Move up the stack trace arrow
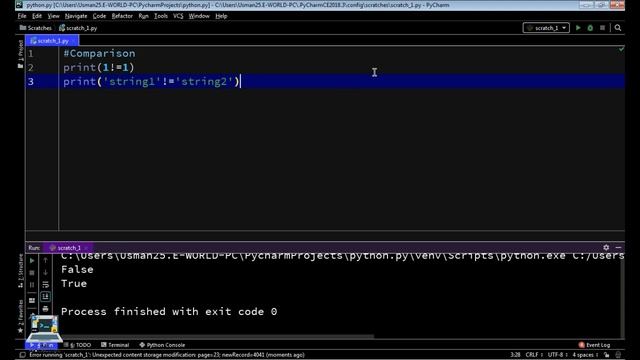640x360 pixels. (45, 260)
